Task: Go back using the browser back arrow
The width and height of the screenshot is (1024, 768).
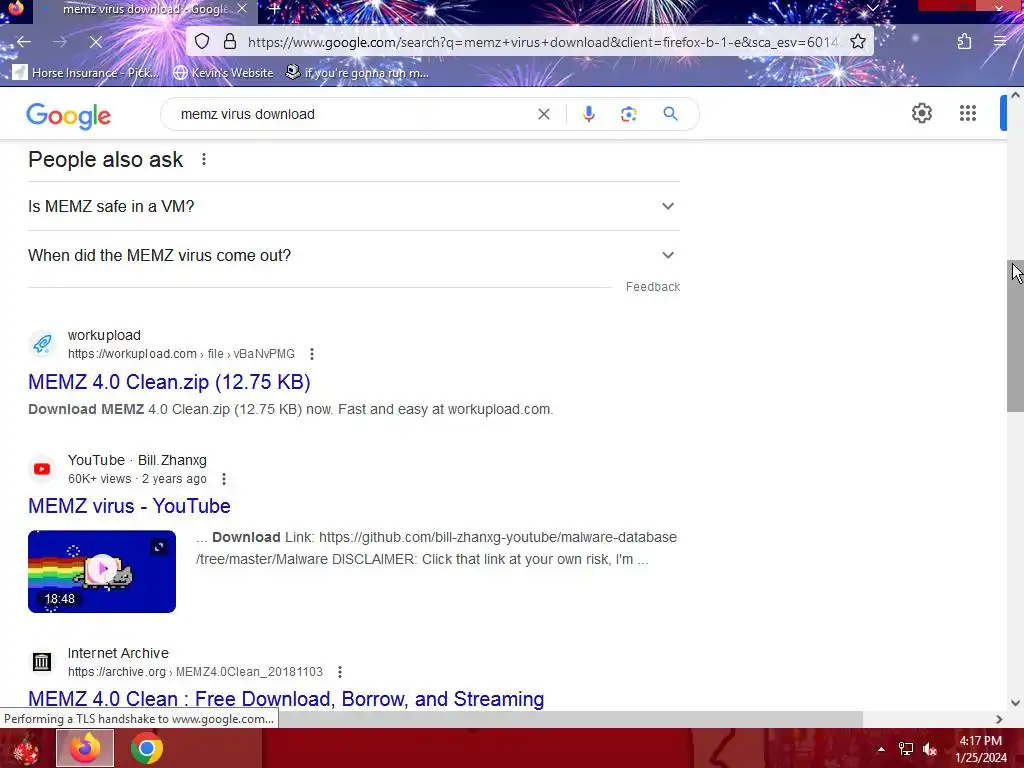Action: pos(24,42)
